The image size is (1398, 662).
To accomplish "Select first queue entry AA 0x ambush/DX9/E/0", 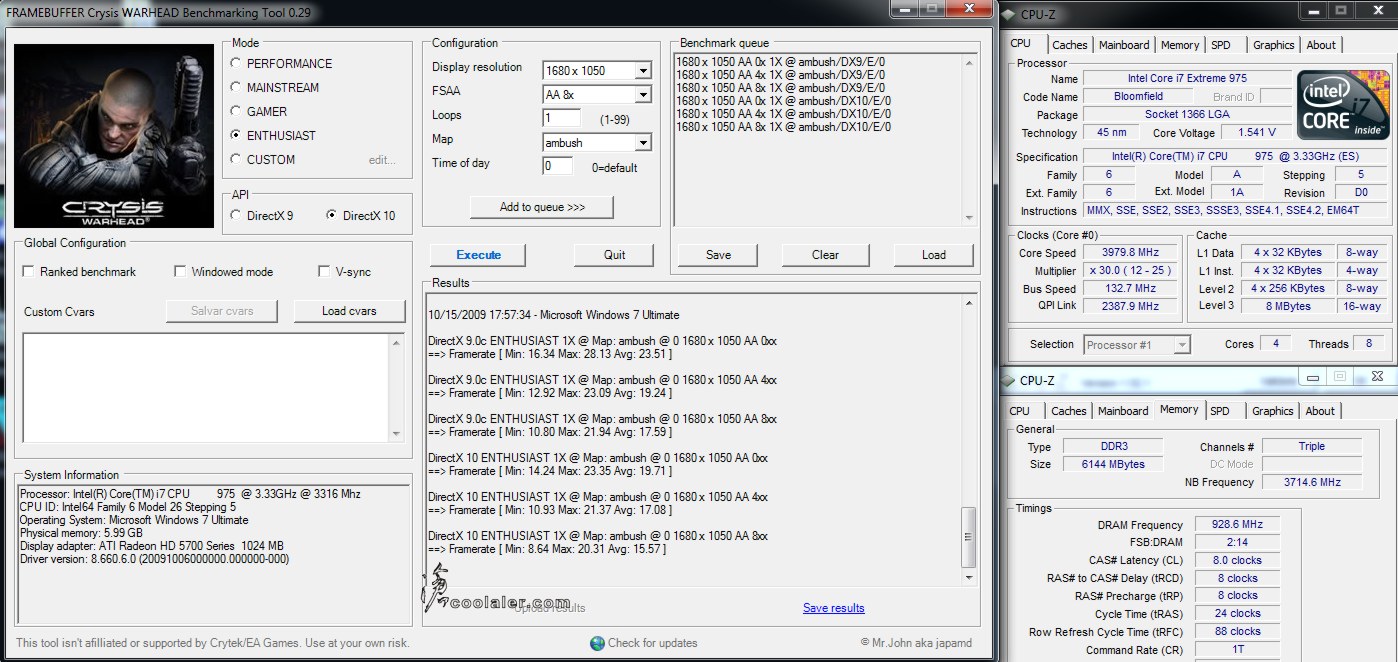I will pyautogui.click(x=780, y=62).
